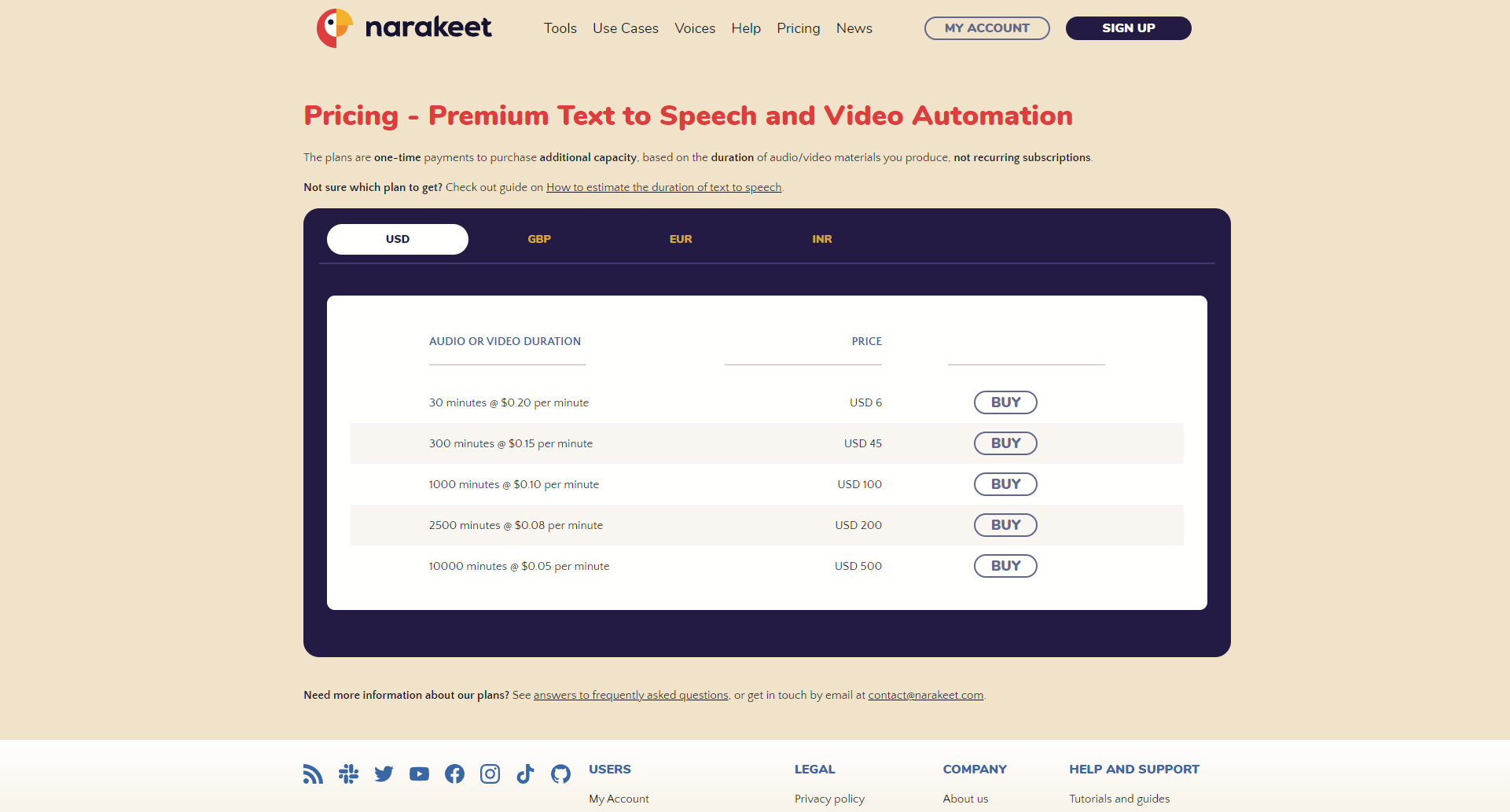The height and width of the screenshot is (812, 1510).
Task: Open the RSS feed icon
Action: click(313, 773)
